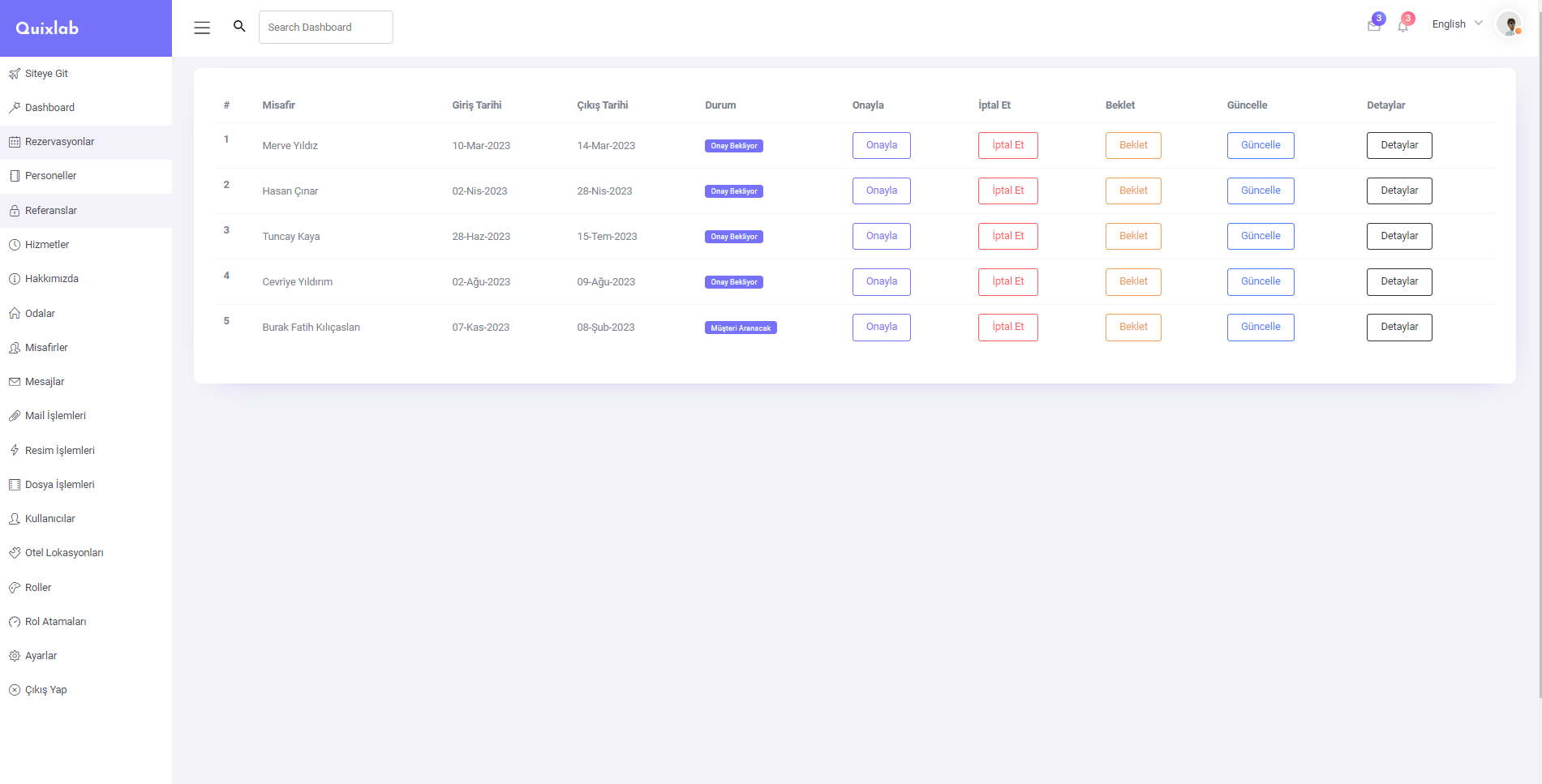Click Beklet for Hasan Çınar
Image resolution: width=1542 pixels, height=784 pixels.
coord(1133,191)
